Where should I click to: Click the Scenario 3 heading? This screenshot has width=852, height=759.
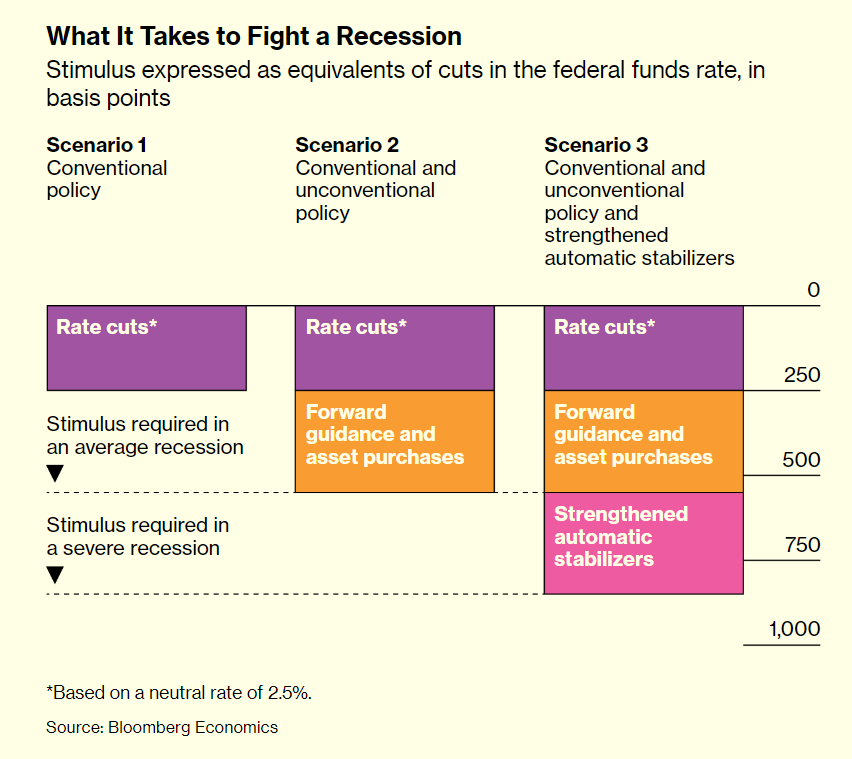tap(596, 145)
